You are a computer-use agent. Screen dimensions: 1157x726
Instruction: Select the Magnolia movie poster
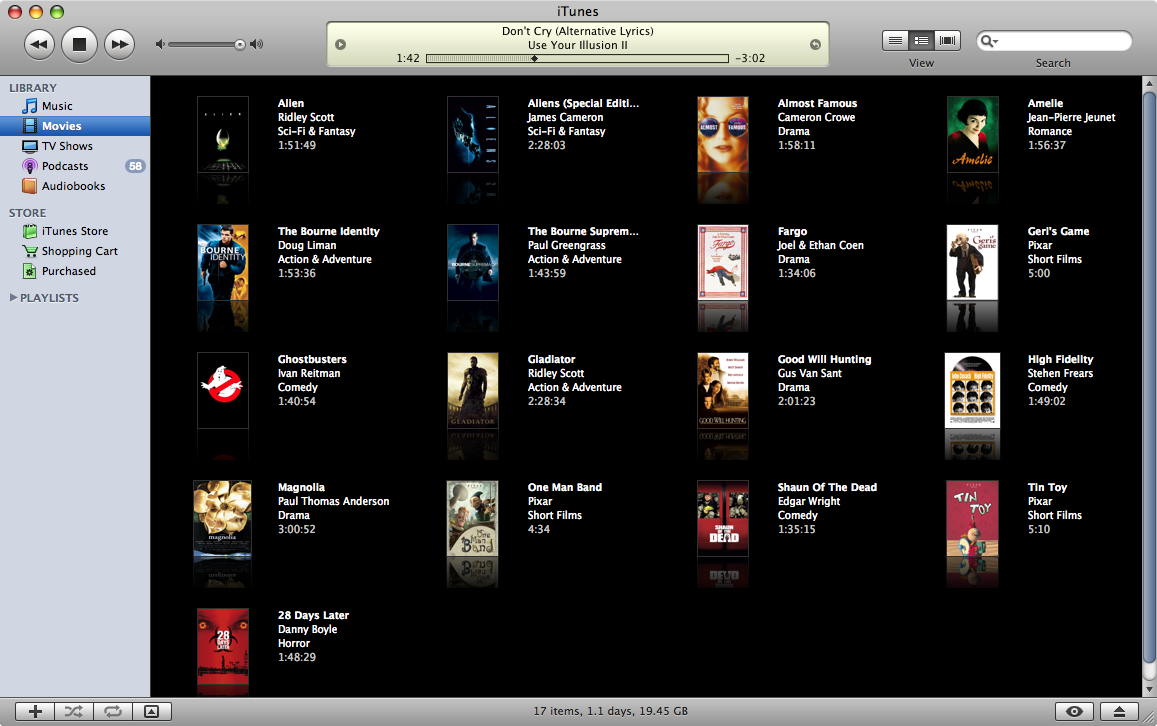tap(222, 518)
